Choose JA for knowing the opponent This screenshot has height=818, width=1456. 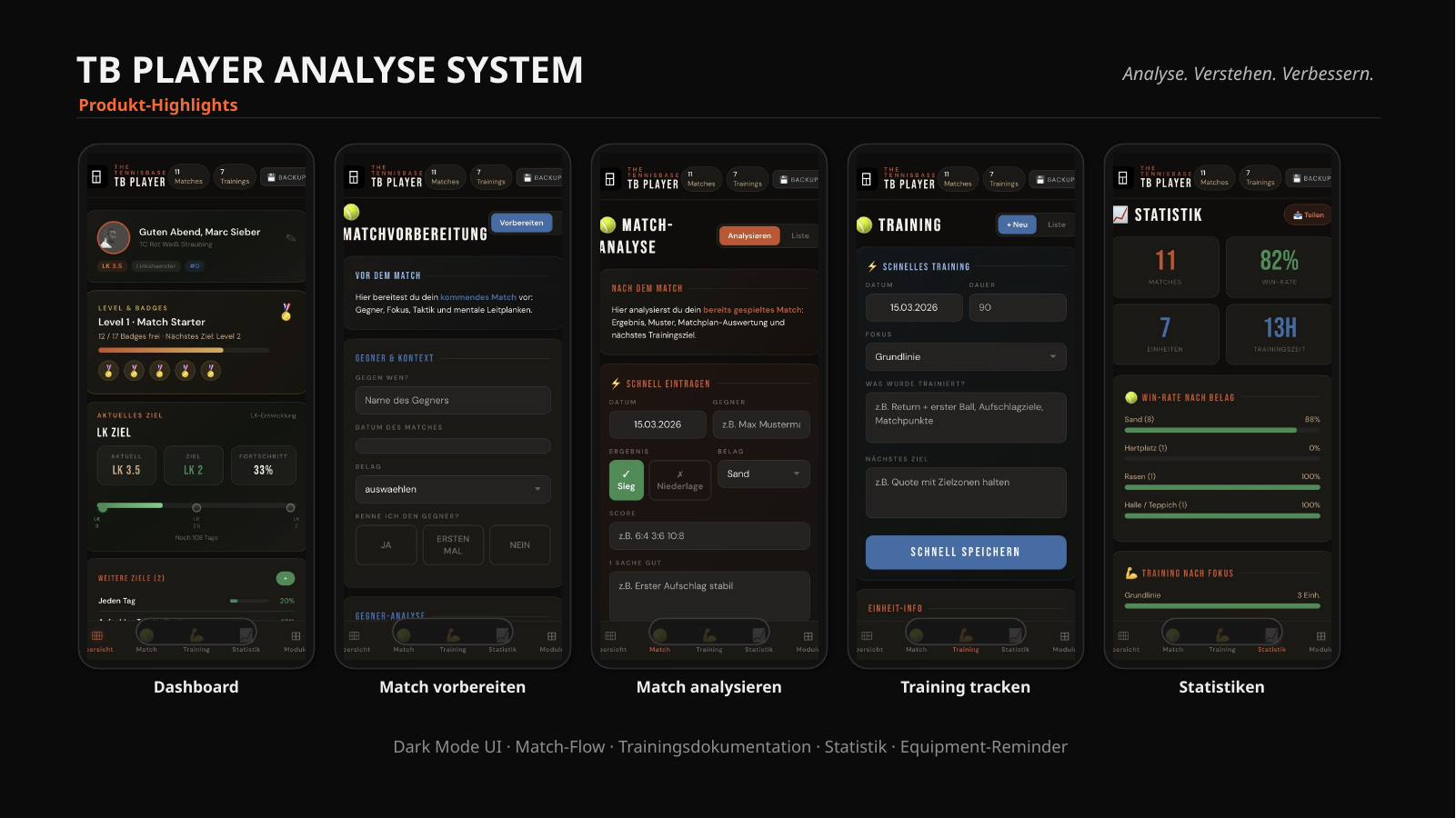tap(386, 545)
